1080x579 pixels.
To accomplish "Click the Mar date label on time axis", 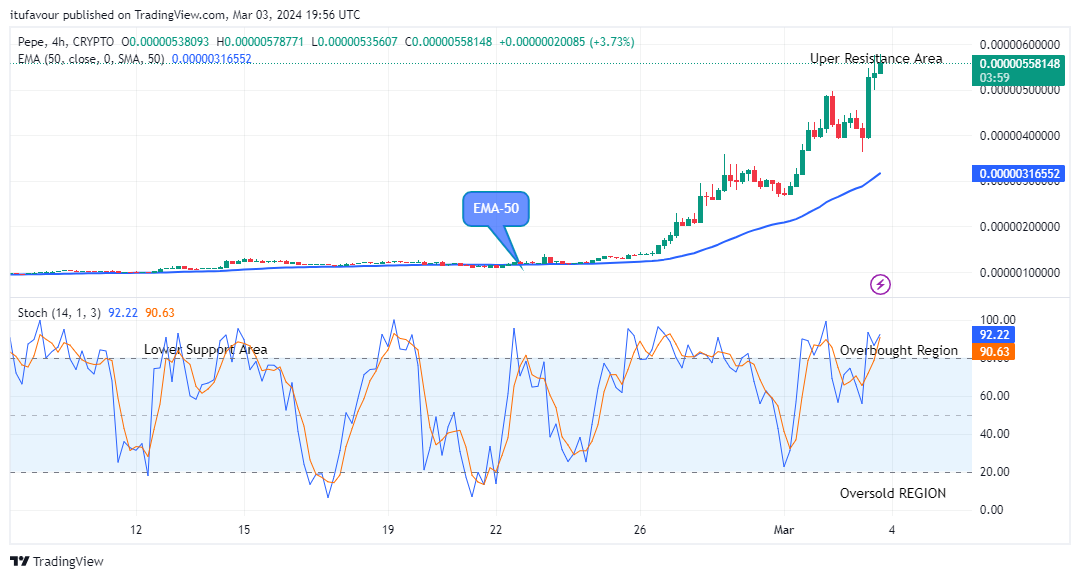I will click(784, 529).
